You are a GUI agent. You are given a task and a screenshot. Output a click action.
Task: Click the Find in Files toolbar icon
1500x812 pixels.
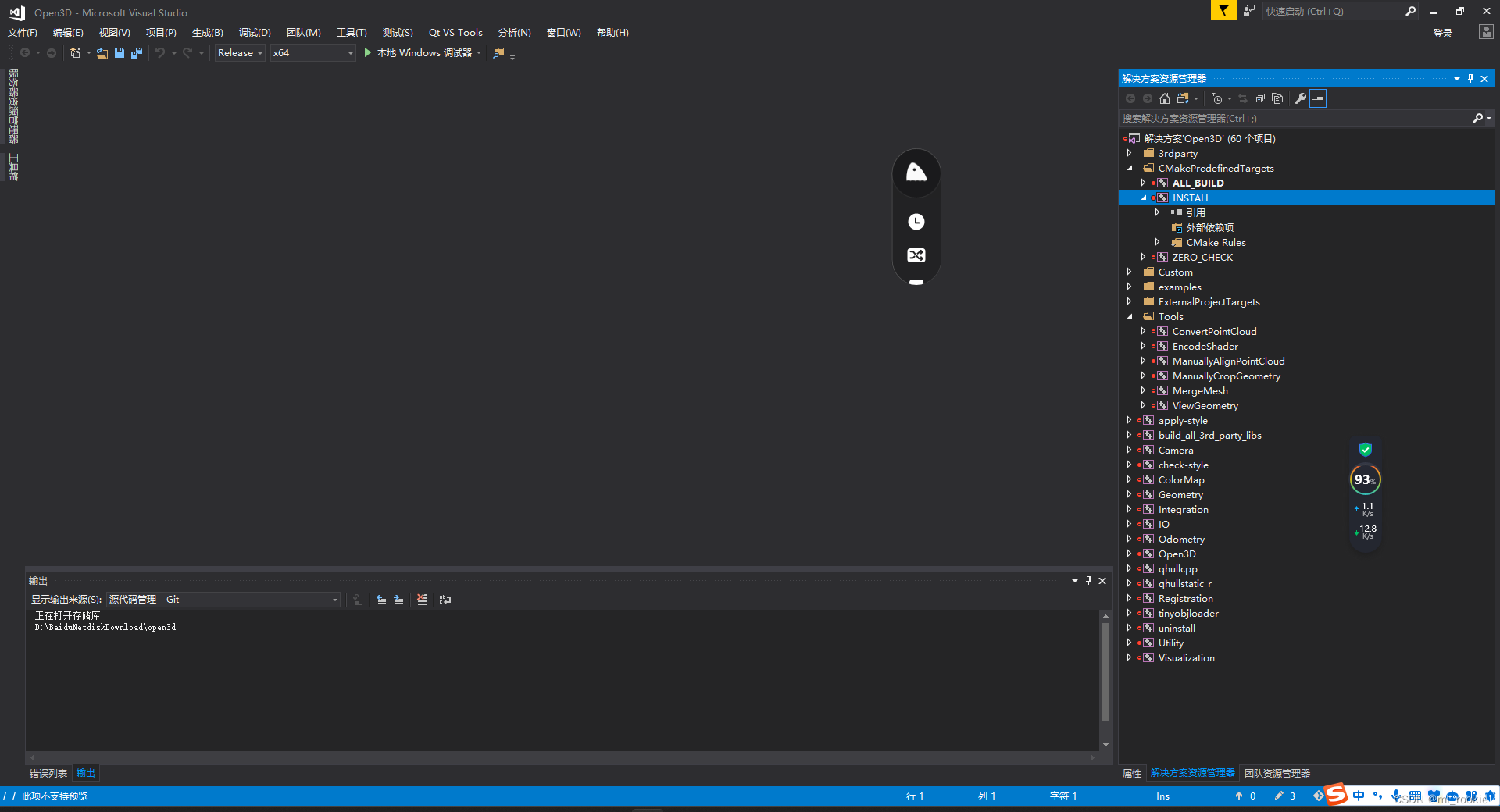click(499, 53)
